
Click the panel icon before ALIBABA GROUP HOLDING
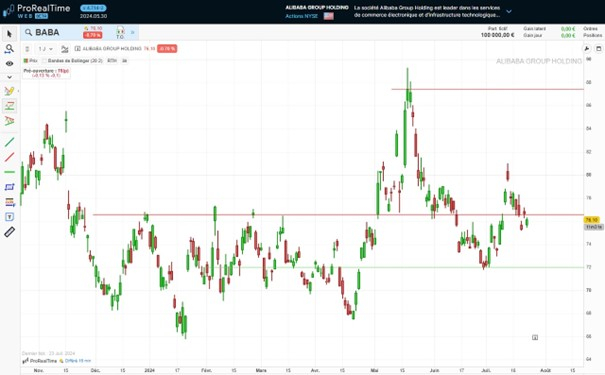(x=78, y=49)
